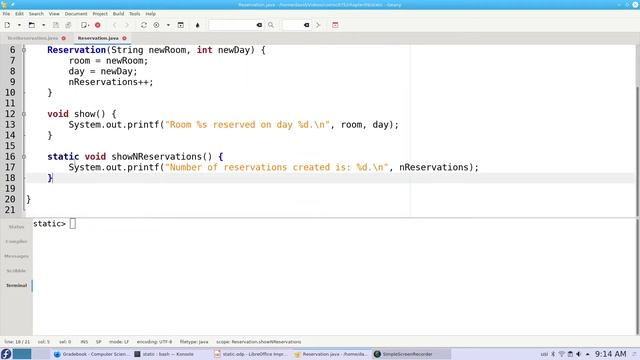Click the 'room = newRoom;' line
640x360 pixels.
click(x=108, y=61)
